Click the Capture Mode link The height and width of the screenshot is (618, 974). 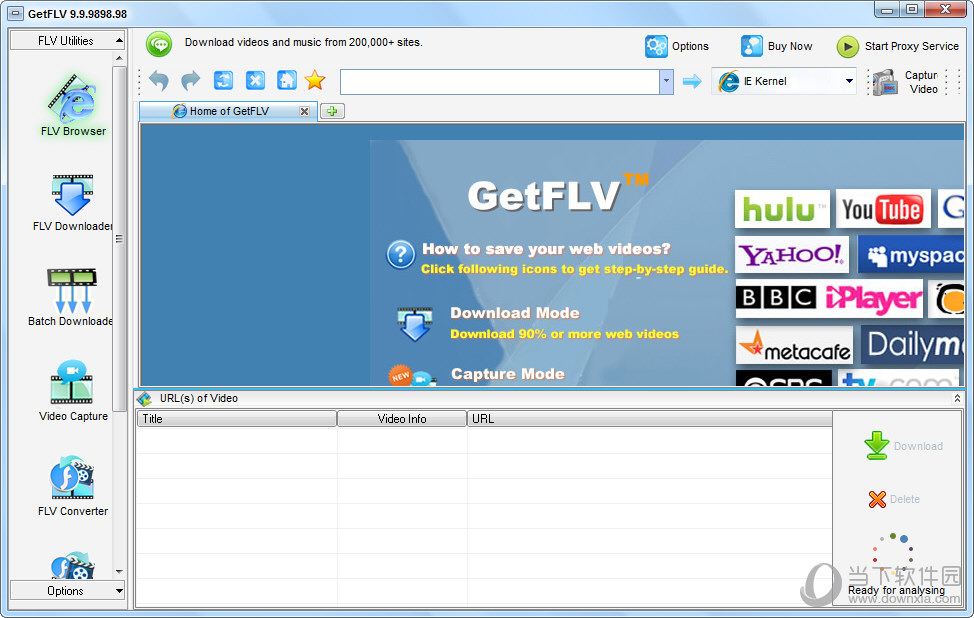point(507,374)
